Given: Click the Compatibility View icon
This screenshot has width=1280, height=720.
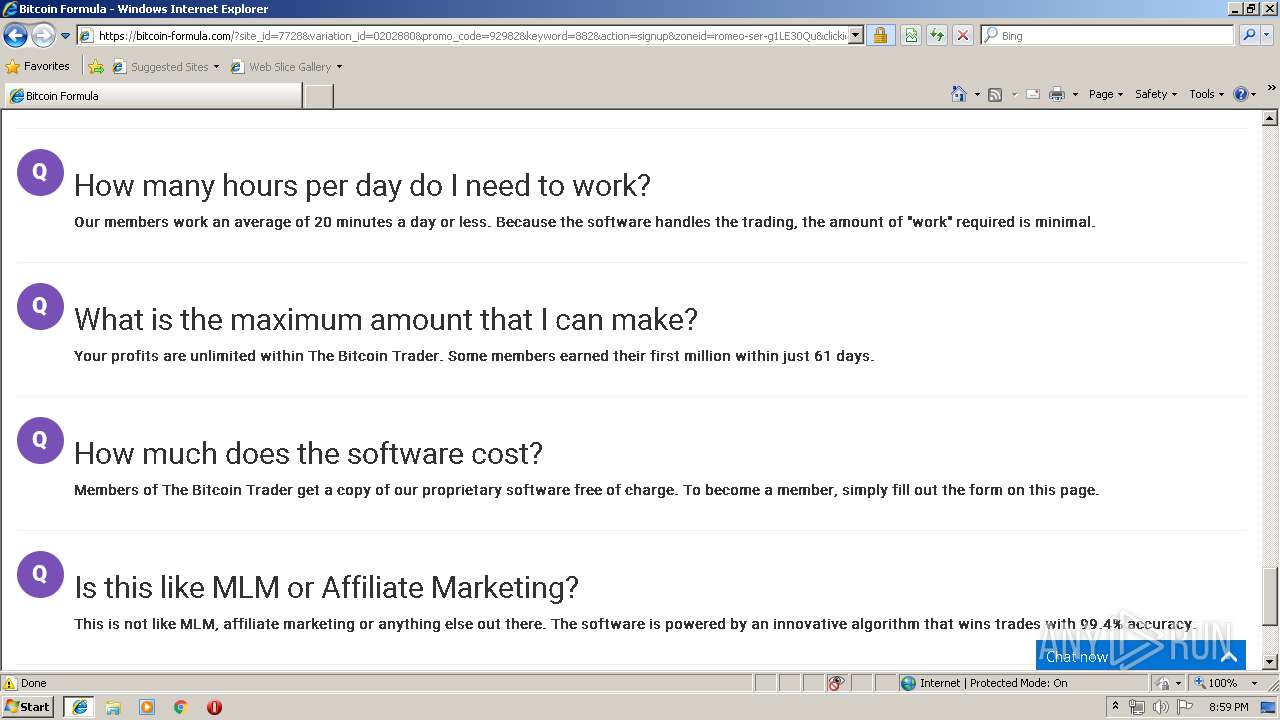Looking at the screenshot, I should 911,36.
